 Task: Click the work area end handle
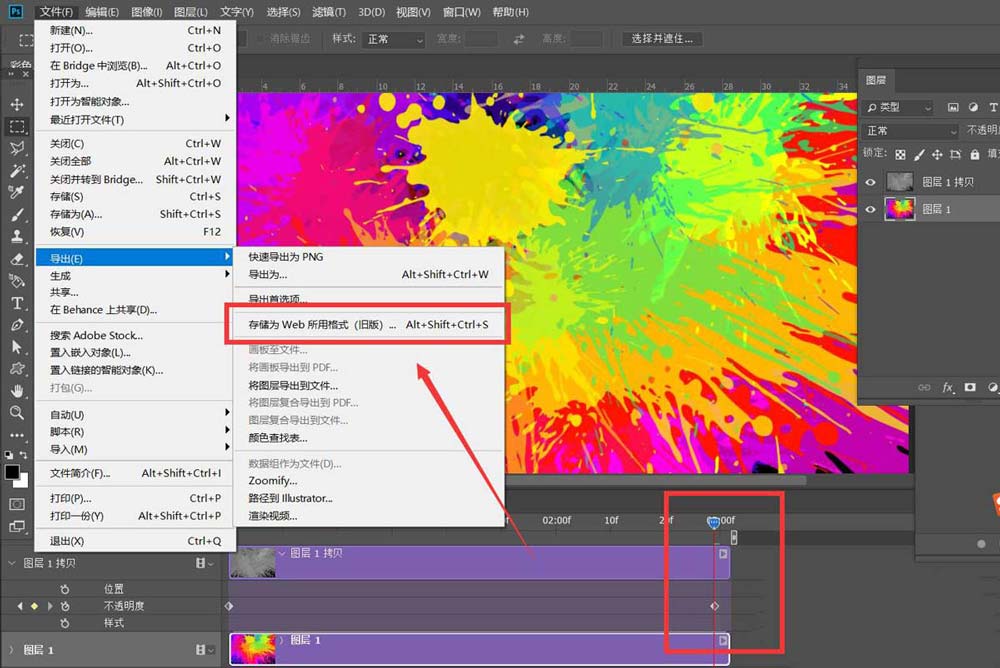[x=734, y=537]
